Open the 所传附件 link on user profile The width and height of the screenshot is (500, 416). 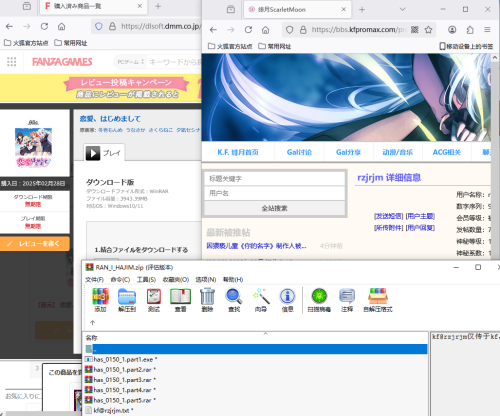click(x=389, y=228)
